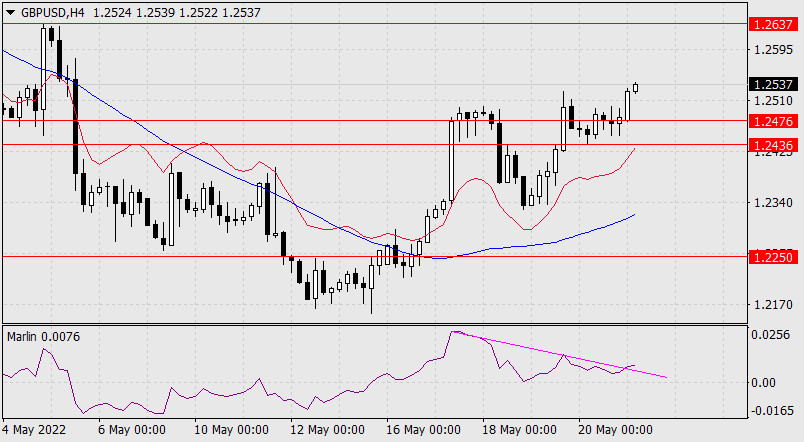Select the magenta trendline in Marlin panel
Image resolution: width=804 pixels, height=442 pixels.
[x=560, y=355]
